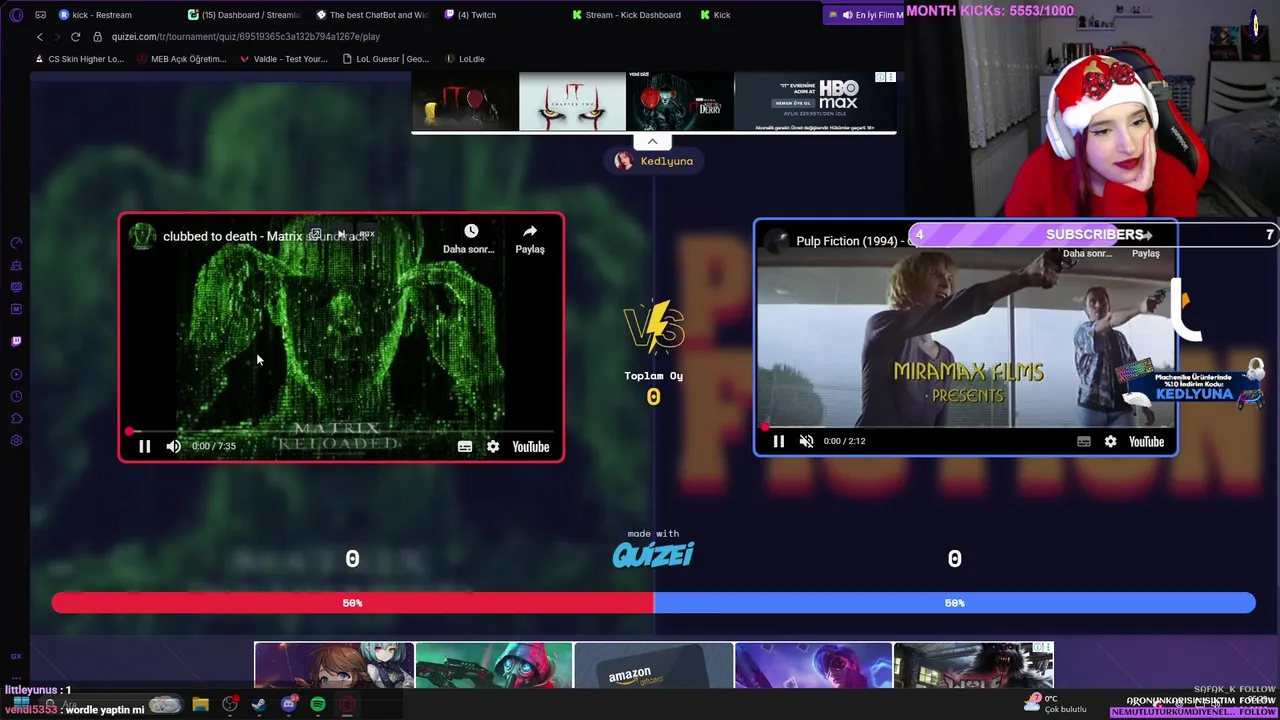Go back to the previous page
Viewport: 1280px width, 720px height.
coord(40,37)
